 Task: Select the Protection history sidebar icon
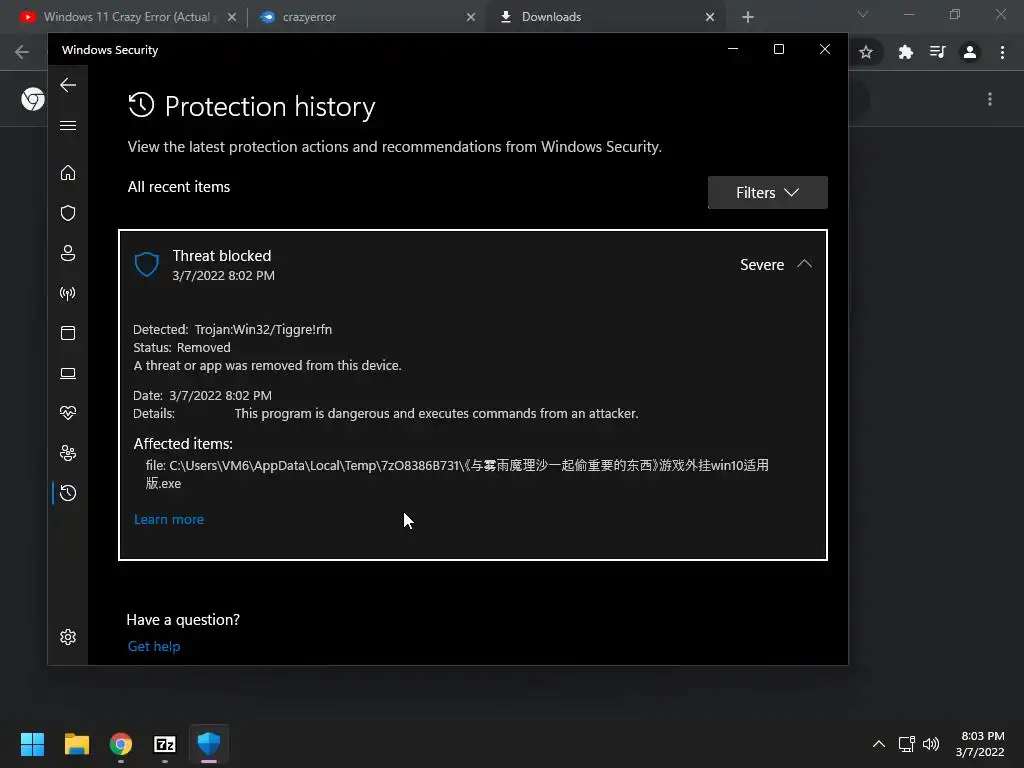(68, 493)
